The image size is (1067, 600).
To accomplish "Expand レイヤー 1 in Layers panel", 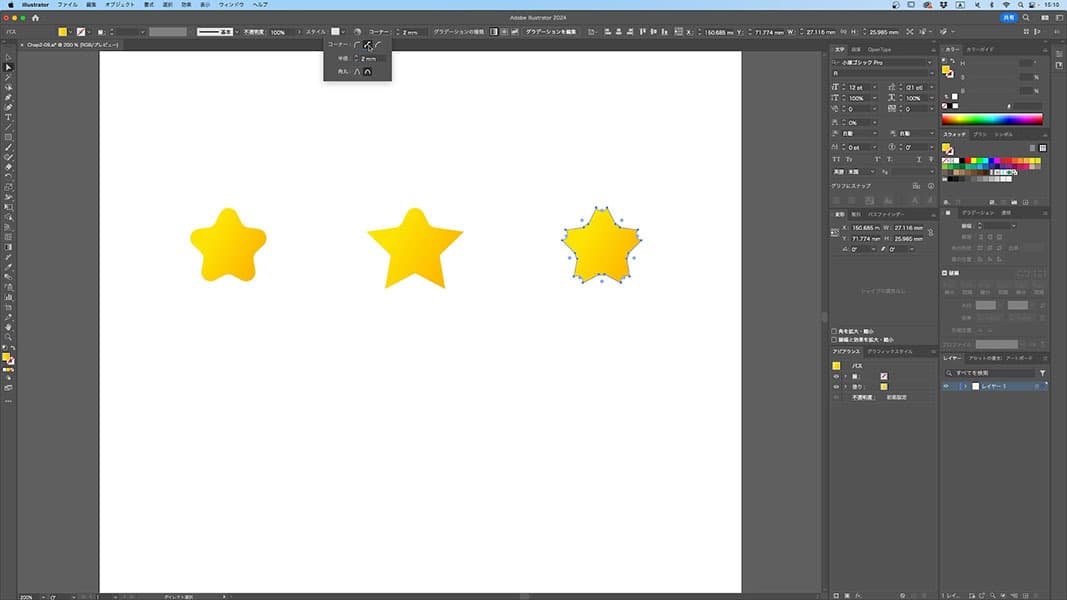I will pos(964,386).
